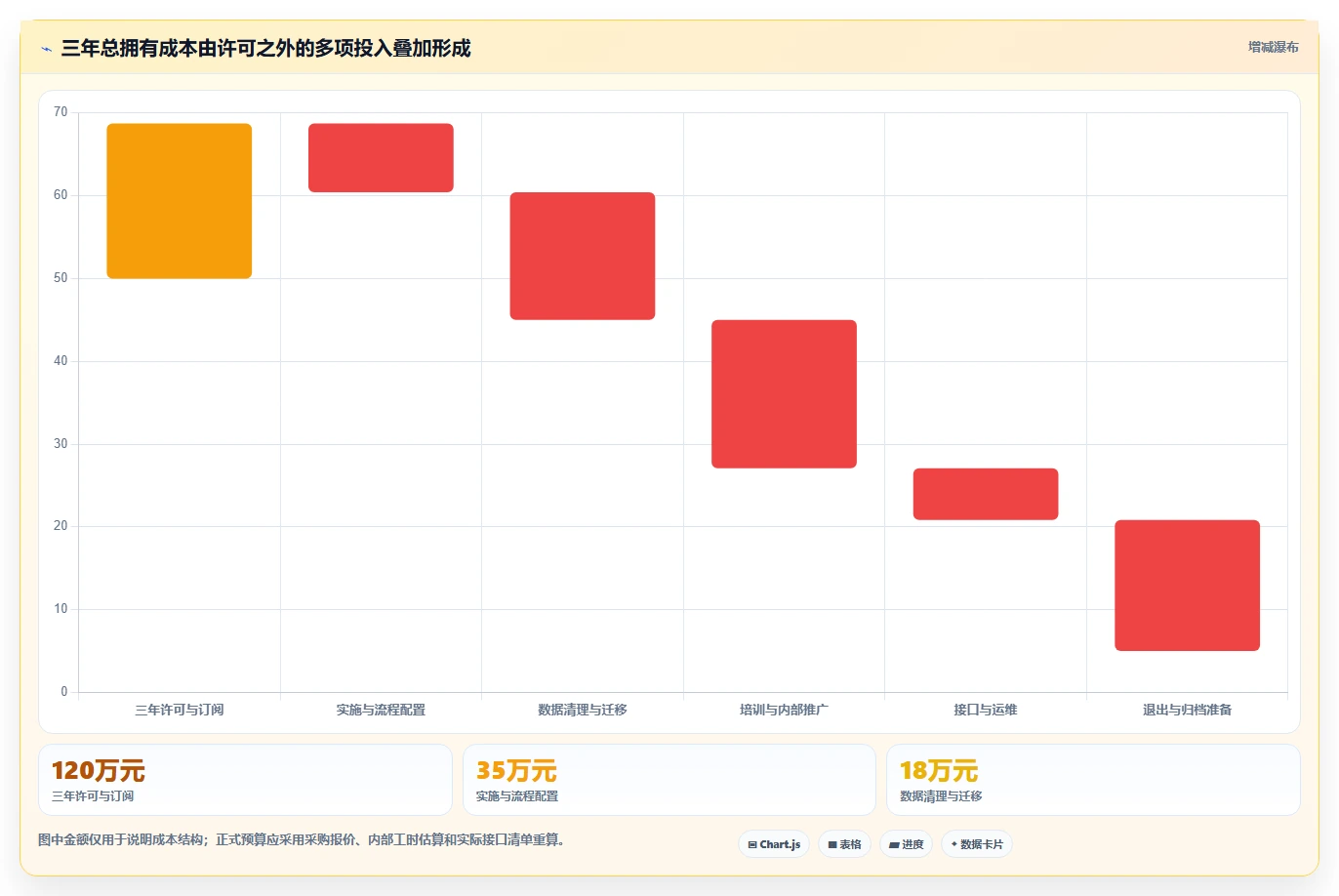1339x896 pixels.
Task: Click the x-axis label 培训与内部推广
Action: coord(784,710)
